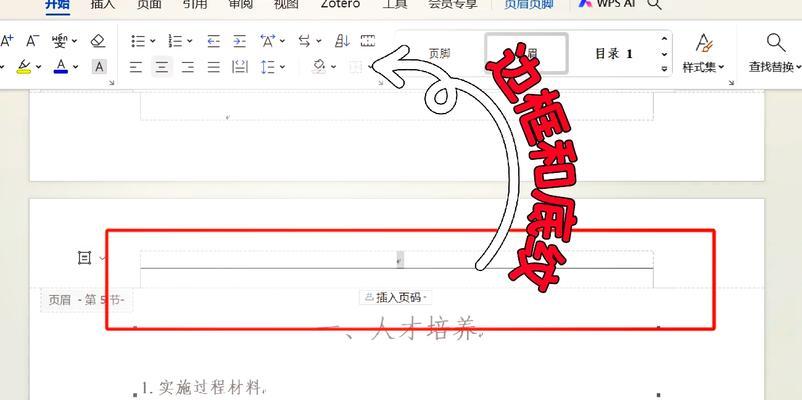Viewport: 802px width, 400px height.
Task: Increase paragraph indent
Action: (239, 41)
